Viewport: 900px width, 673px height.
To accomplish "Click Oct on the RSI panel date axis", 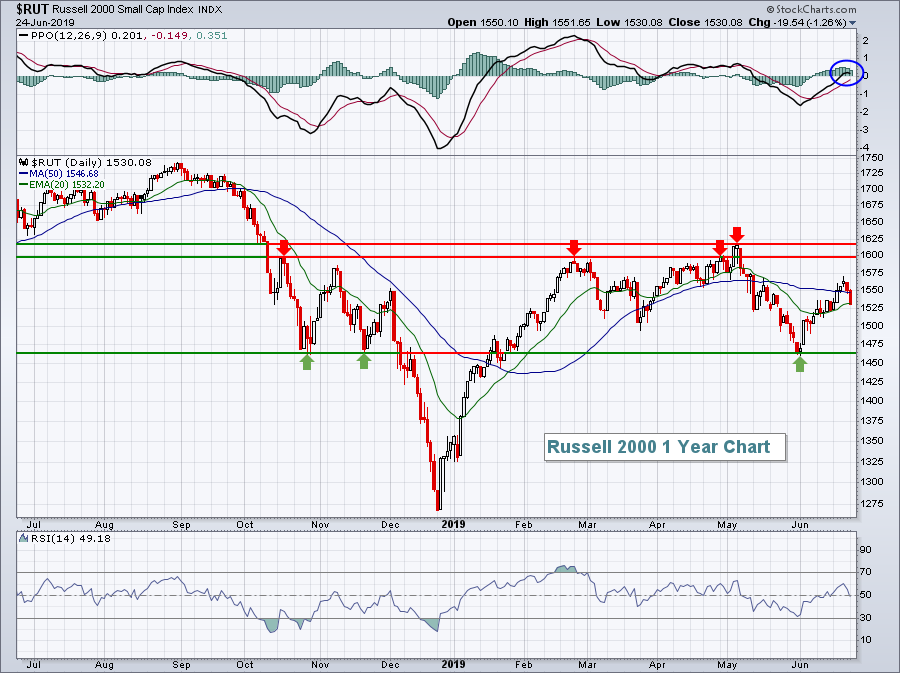I will coord(245,666).
